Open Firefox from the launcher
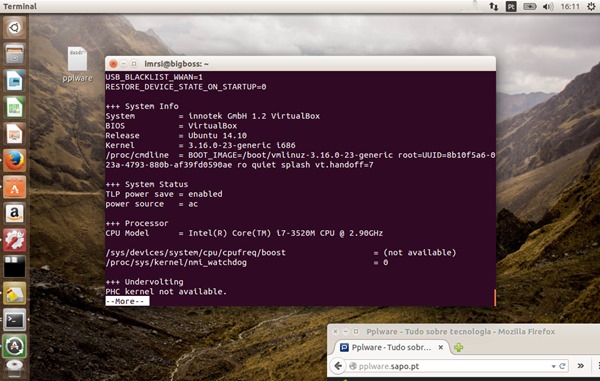Viewport: 600px width, 381px height. pos(15,161)
